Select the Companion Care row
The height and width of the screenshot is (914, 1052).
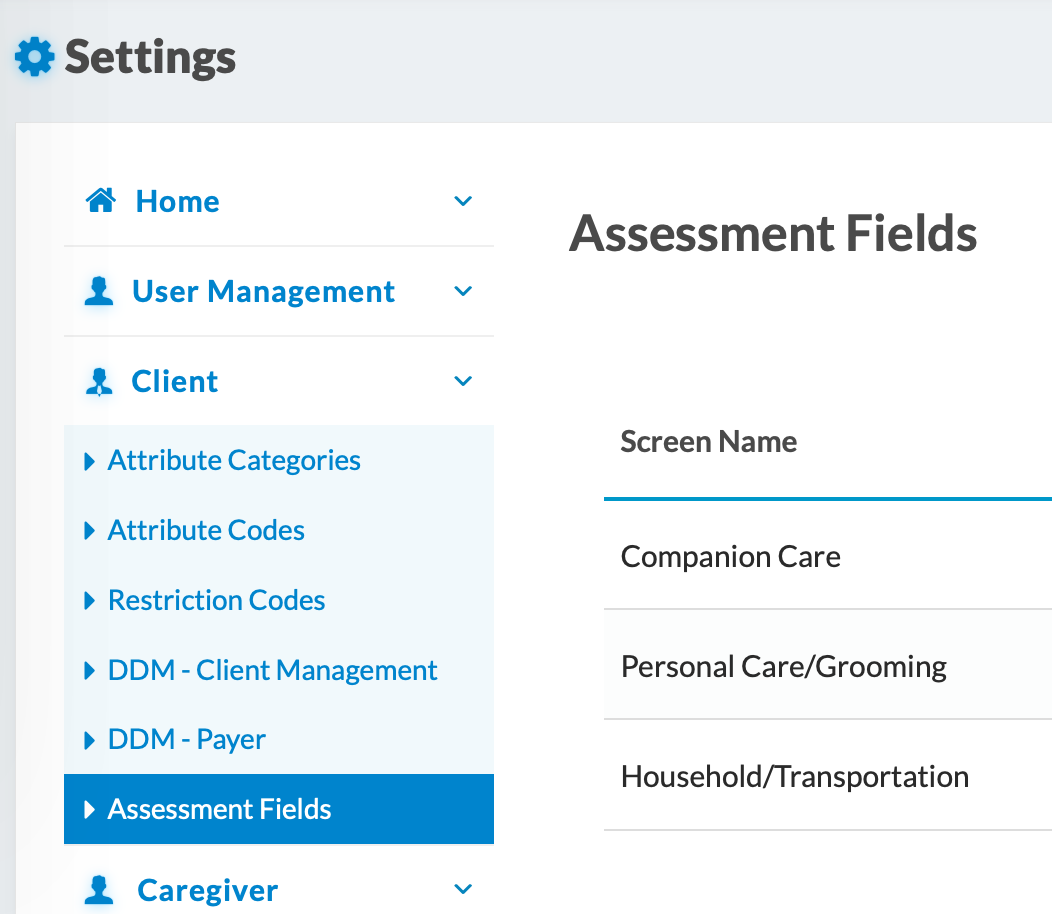pos(730,557)
